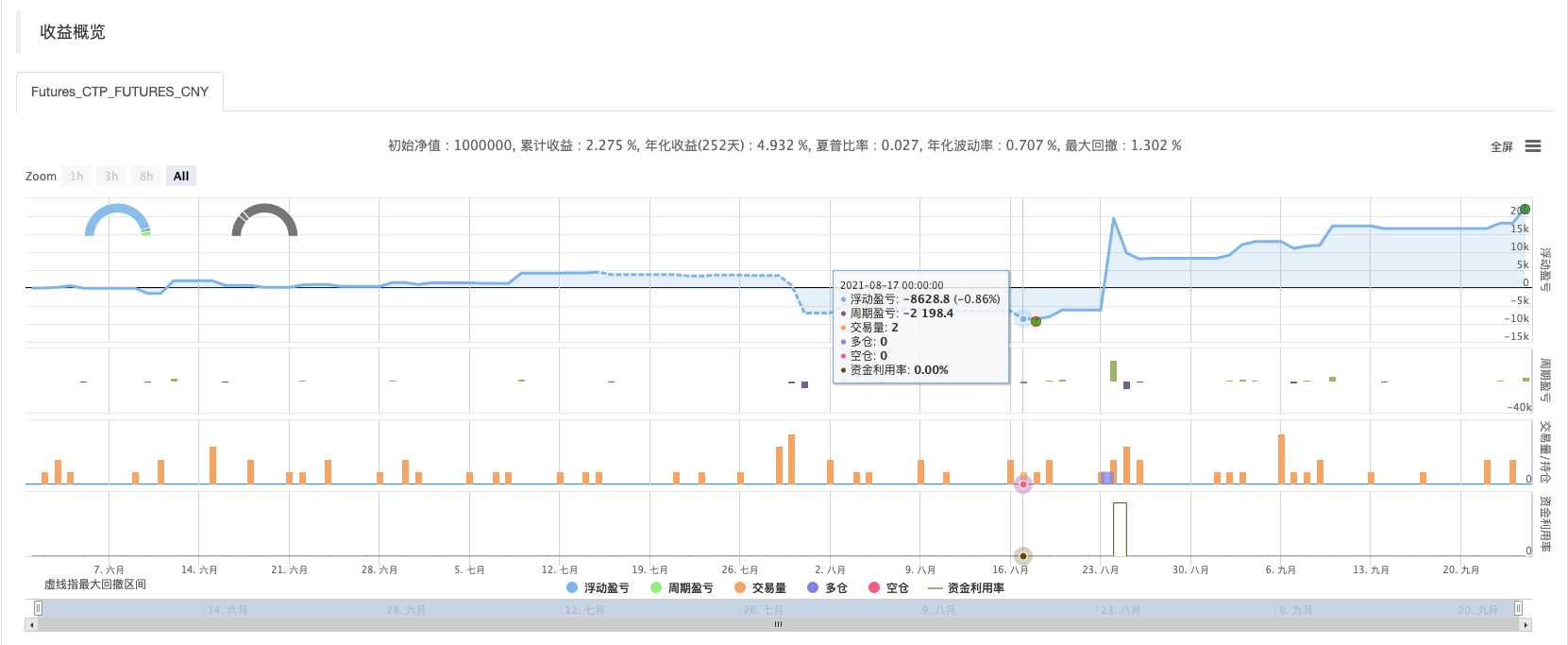Select the Futures_CTP_FUTURES_CNY tab
This screenshot has width=1568, height=645.
[120, 92]
